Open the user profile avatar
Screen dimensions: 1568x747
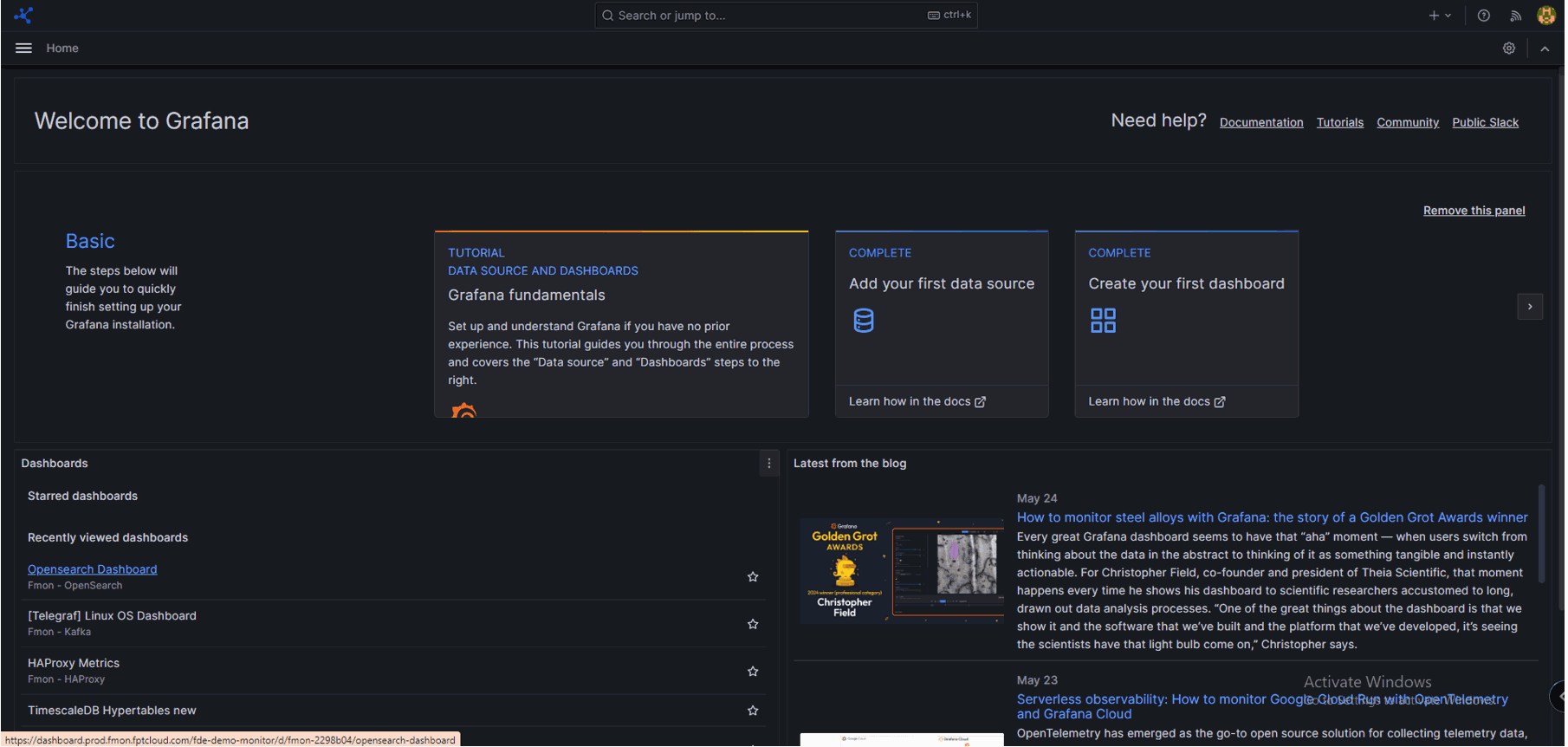1546,16
